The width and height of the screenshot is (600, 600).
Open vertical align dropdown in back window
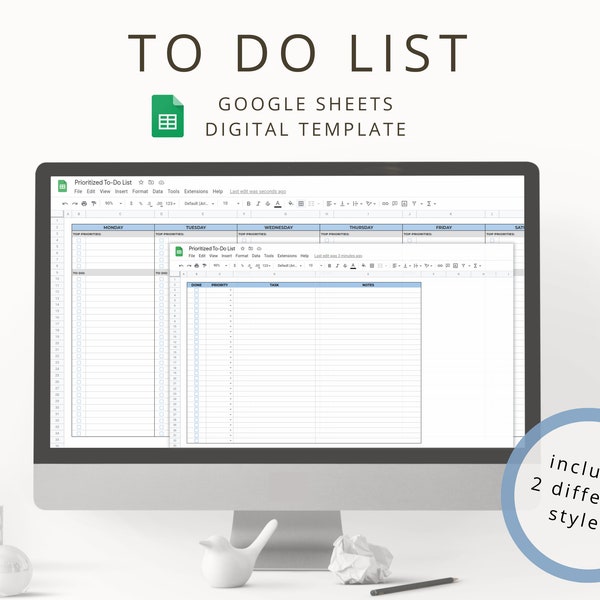(x=344, y=204)
